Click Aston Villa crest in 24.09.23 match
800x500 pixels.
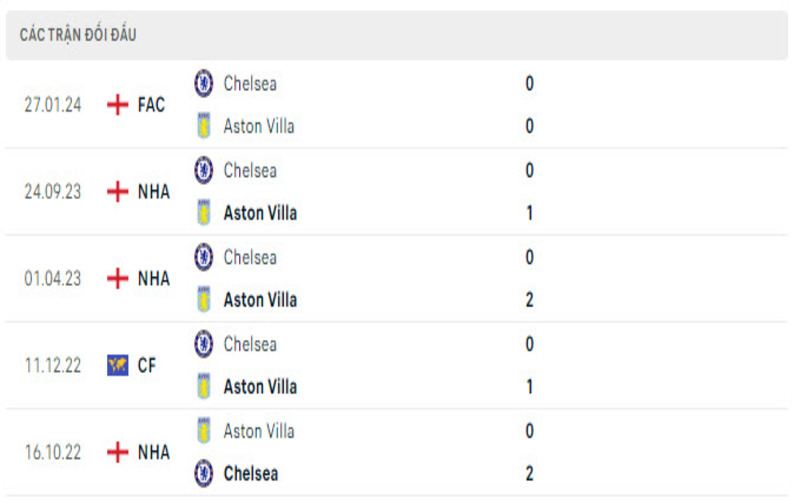click(204, 213)
